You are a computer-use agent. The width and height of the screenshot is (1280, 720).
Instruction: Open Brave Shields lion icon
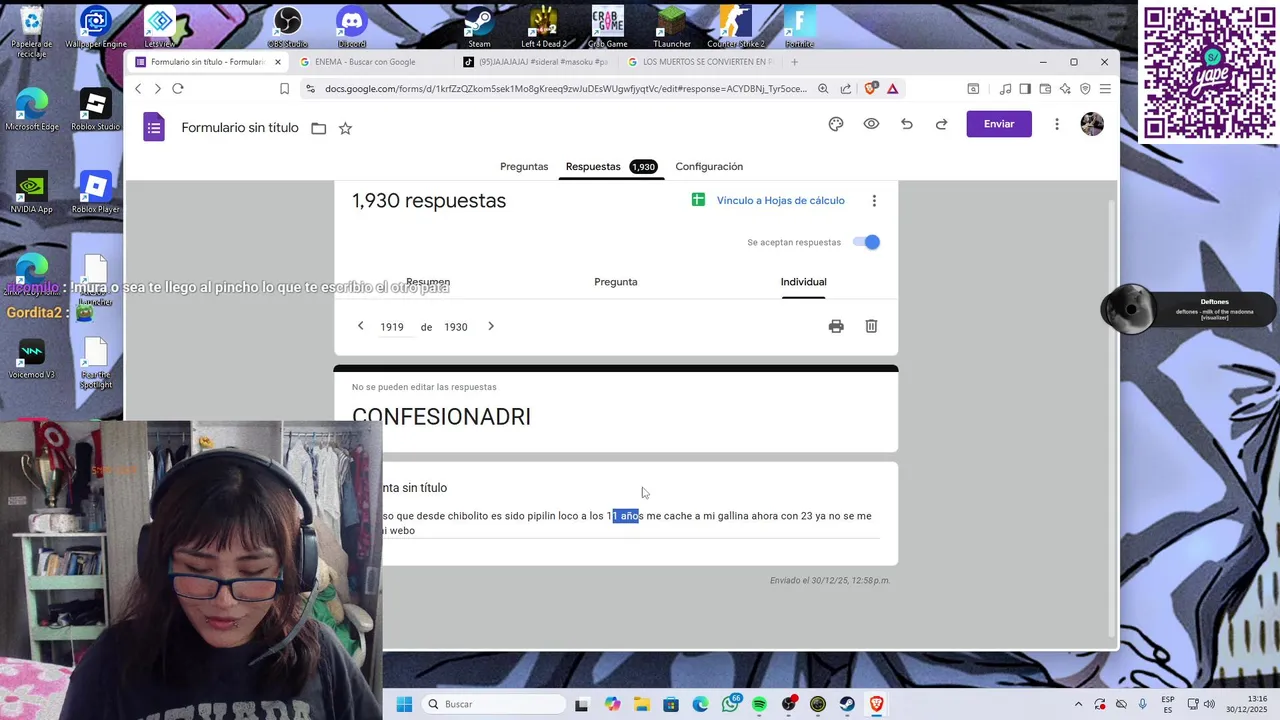click(x=870, y=89)
